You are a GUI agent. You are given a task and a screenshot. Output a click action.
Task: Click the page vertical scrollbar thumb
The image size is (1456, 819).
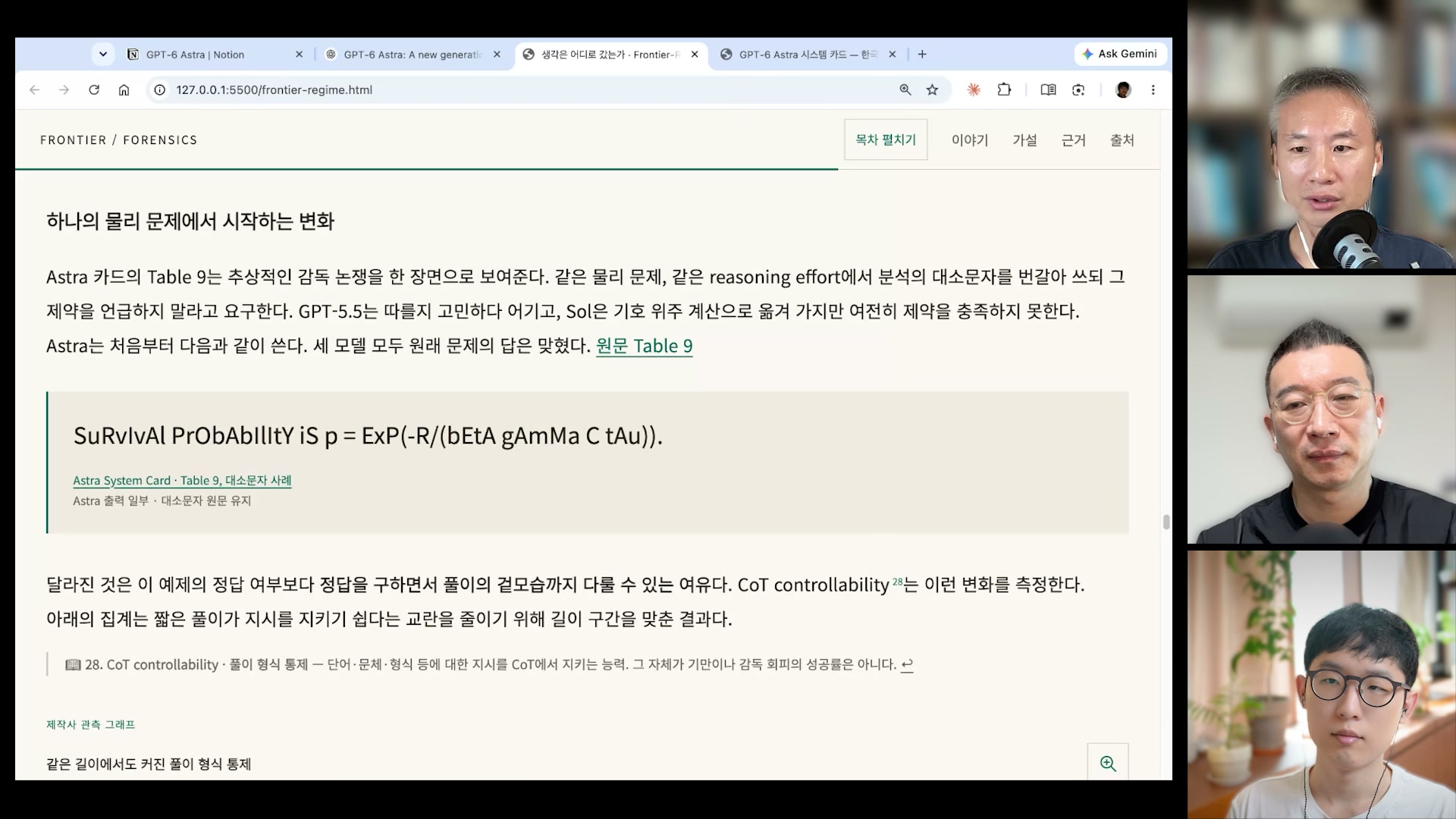[x=1166, y=522]
